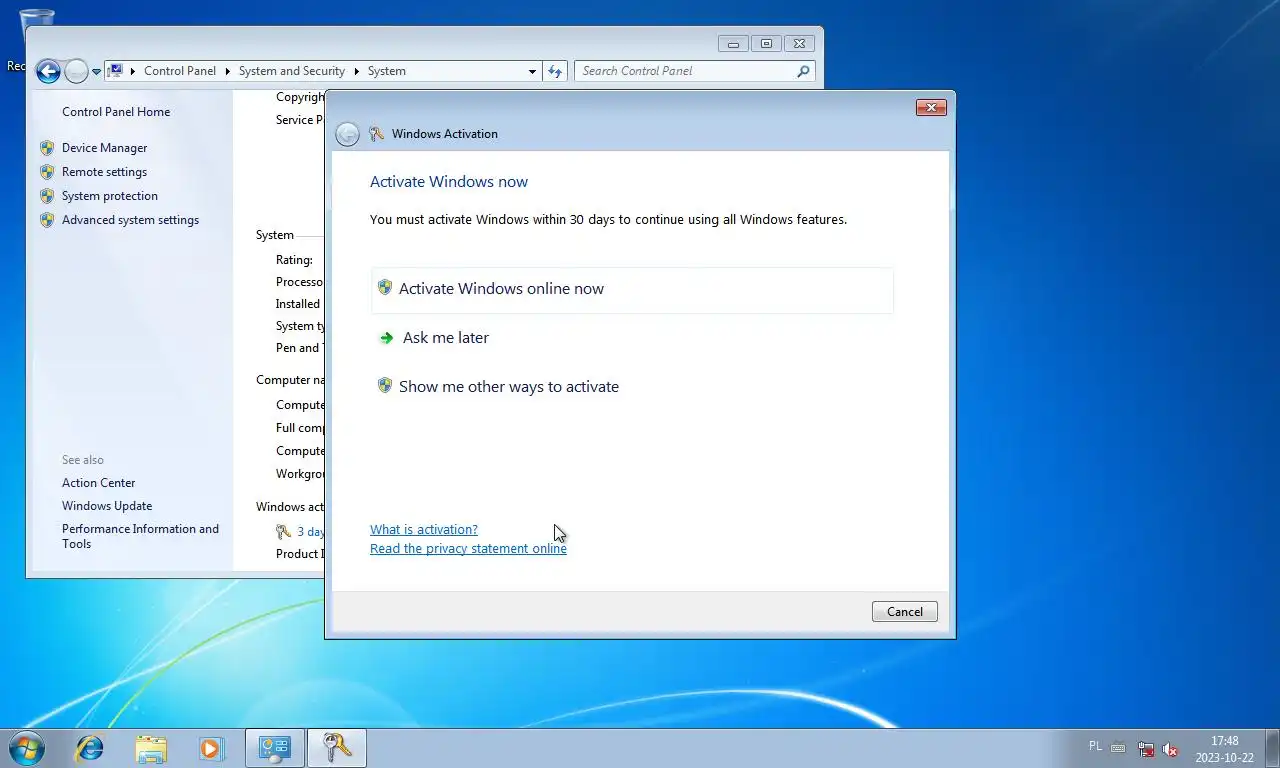Open recent pages dropdown beside Forward button
The image size is (1280, 768).
click(96, 72)
